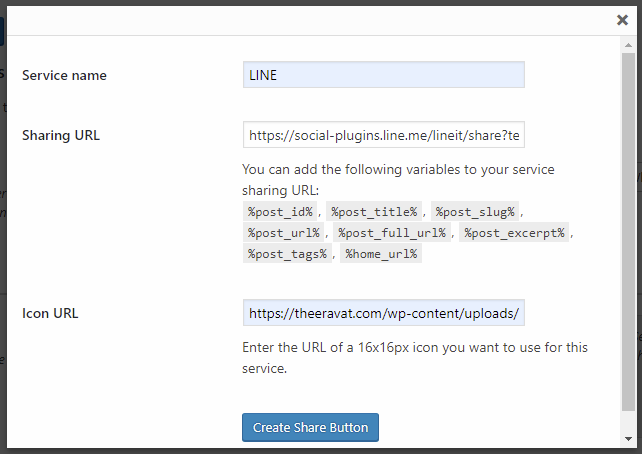Click the Icon URL label

(x=50, y=313)
